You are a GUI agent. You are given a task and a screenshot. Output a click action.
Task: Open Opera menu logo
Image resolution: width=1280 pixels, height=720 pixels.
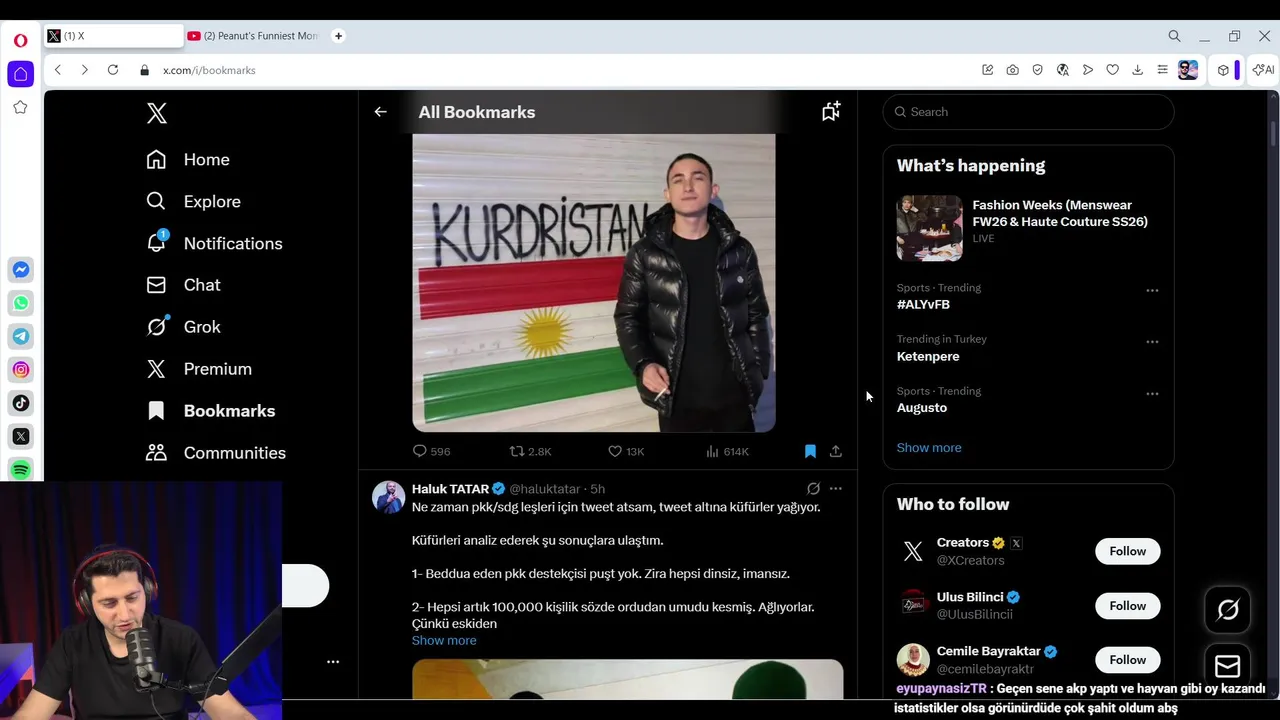point(20,41)
